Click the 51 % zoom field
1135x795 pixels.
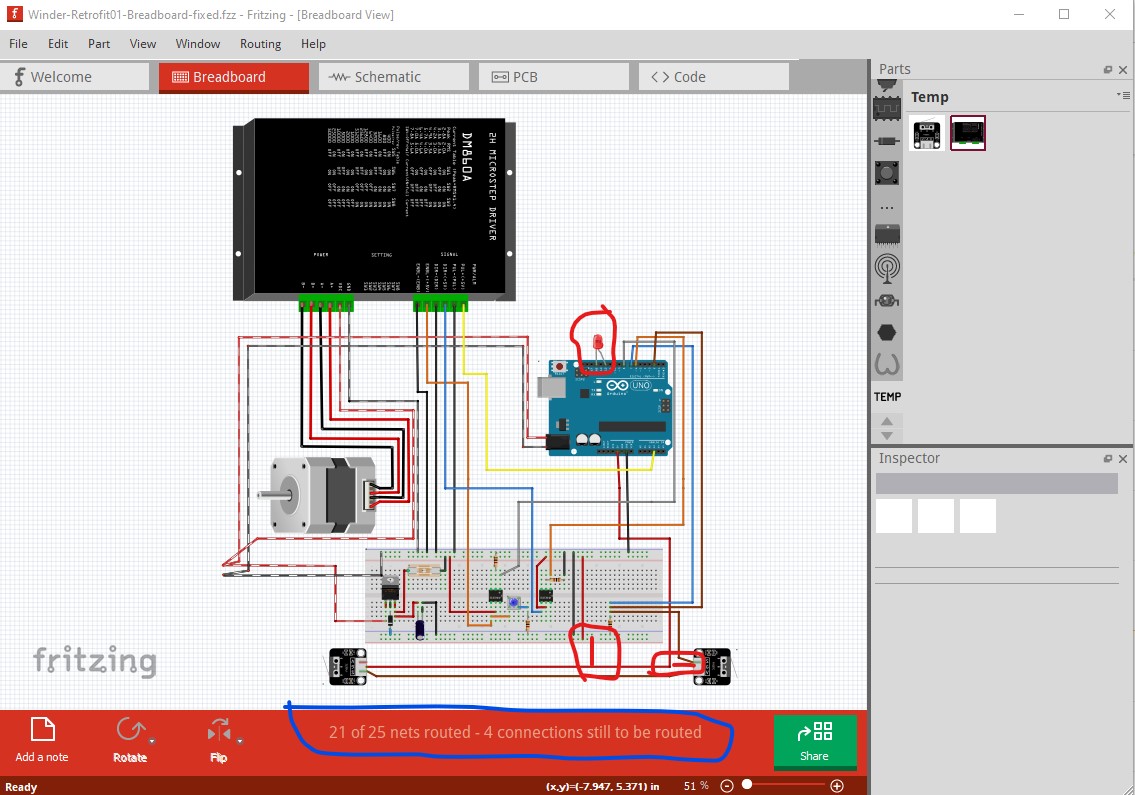696,786
